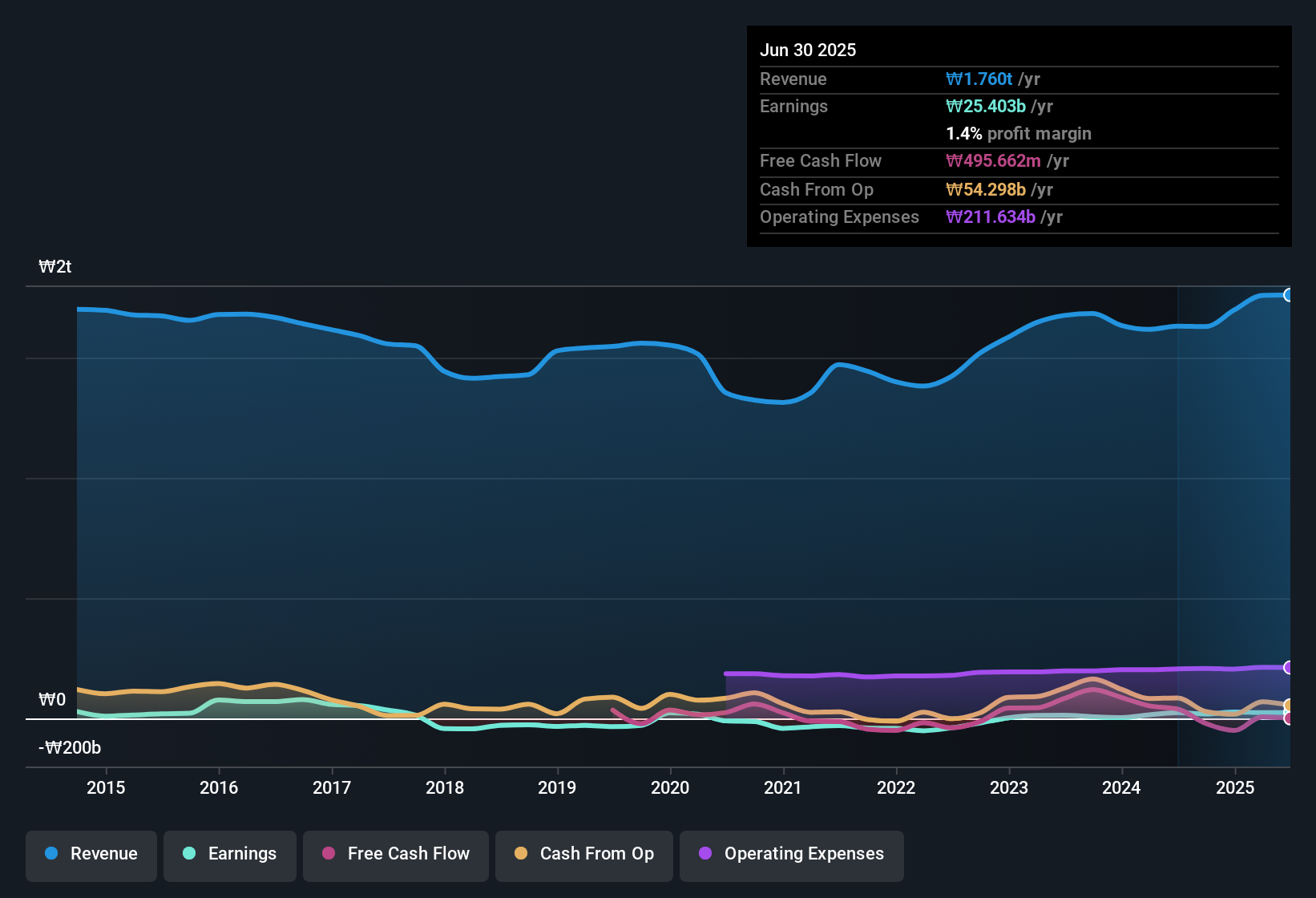
Task: Click the ₩211.634b operating expenses value
Action: click(990, 217)
